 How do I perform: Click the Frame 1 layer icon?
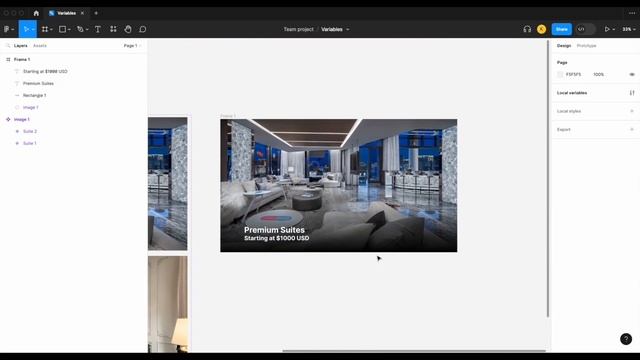(8, 60)
